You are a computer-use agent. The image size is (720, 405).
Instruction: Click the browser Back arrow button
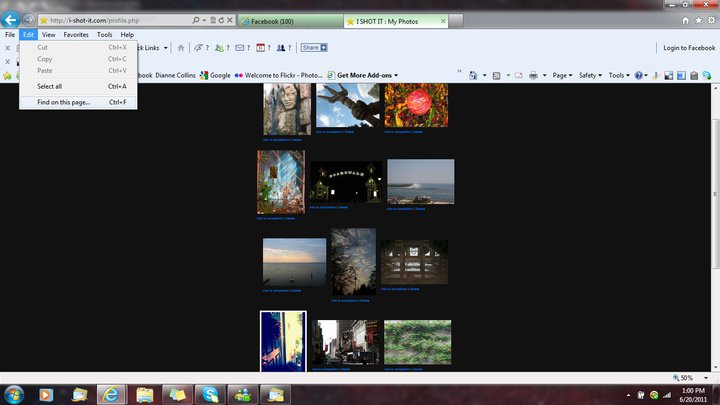11,19
